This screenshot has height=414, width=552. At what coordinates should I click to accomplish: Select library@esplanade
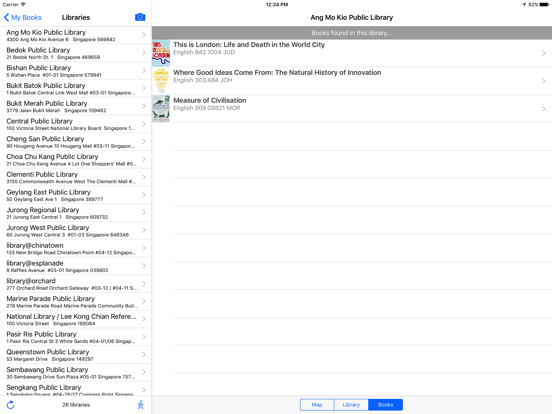tap(76, 266)
